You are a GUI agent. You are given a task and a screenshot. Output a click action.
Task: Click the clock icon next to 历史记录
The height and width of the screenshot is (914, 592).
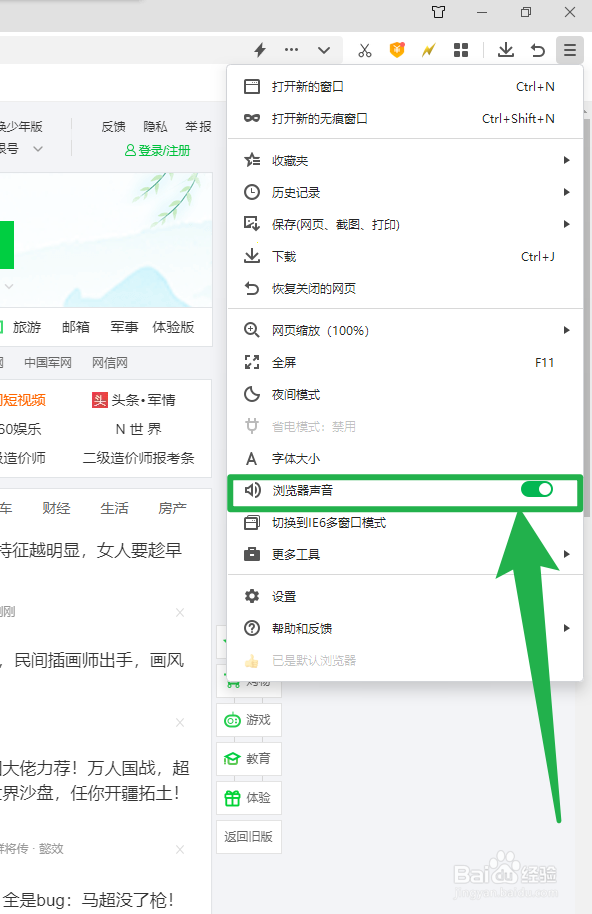(x=252, y=192)
